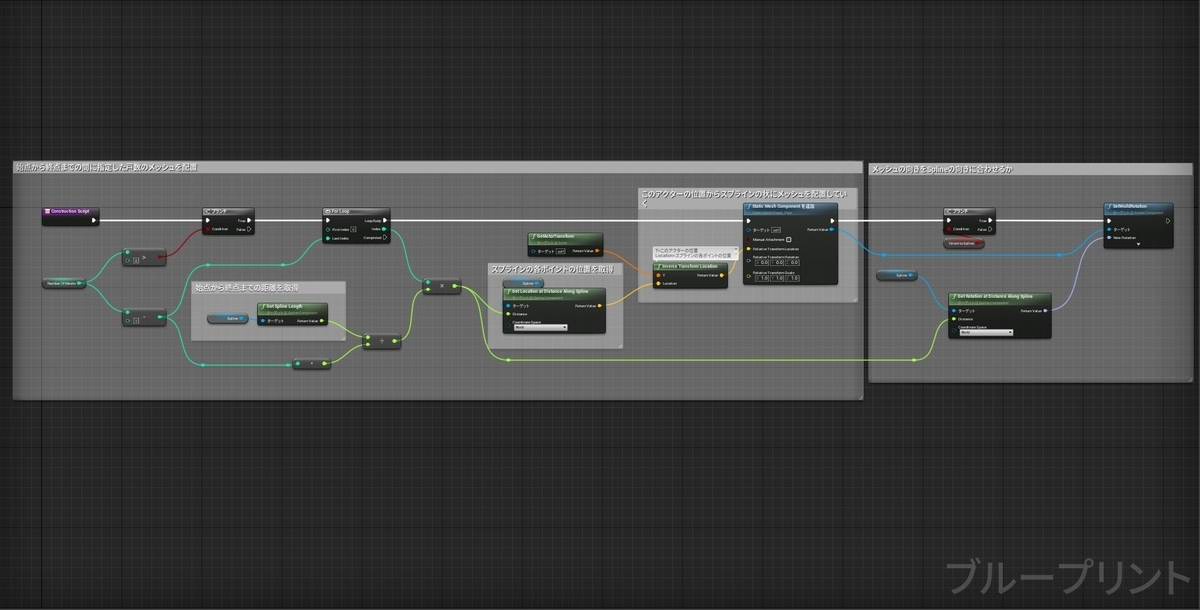This screenshot has width=1200, height=610.
Task: Select the For Loop node title
Action: click(x=356, y=211)
